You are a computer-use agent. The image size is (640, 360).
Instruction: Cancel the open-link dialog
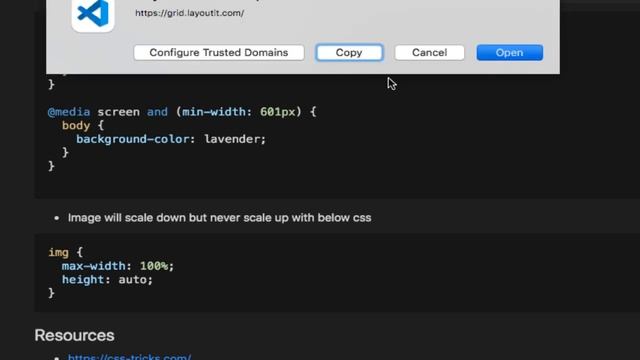coord(429,53)
